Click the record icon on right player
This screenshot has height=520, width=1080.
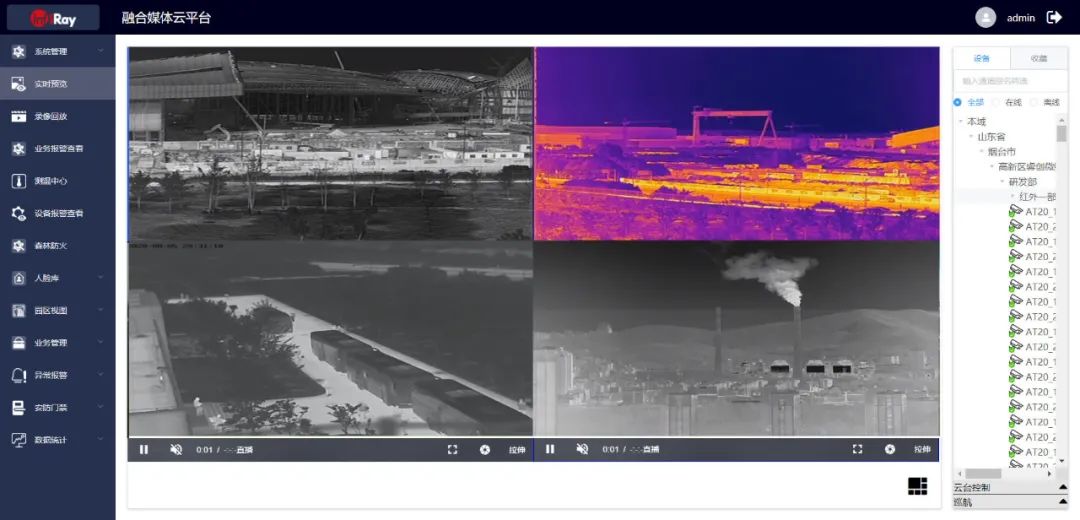click(889, 450)
